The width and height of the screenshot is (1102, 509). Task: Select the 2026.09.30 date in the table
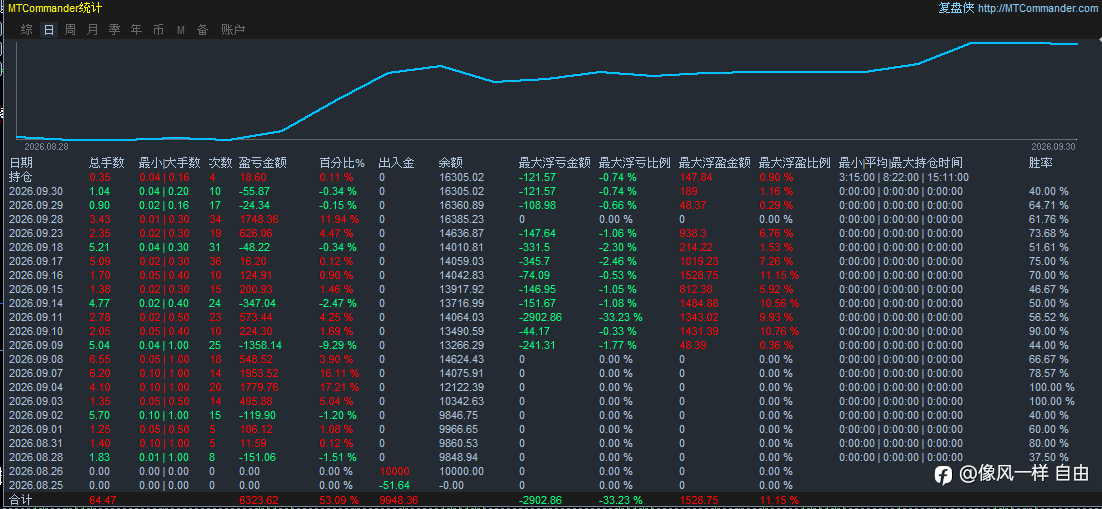tap(36, 191)
